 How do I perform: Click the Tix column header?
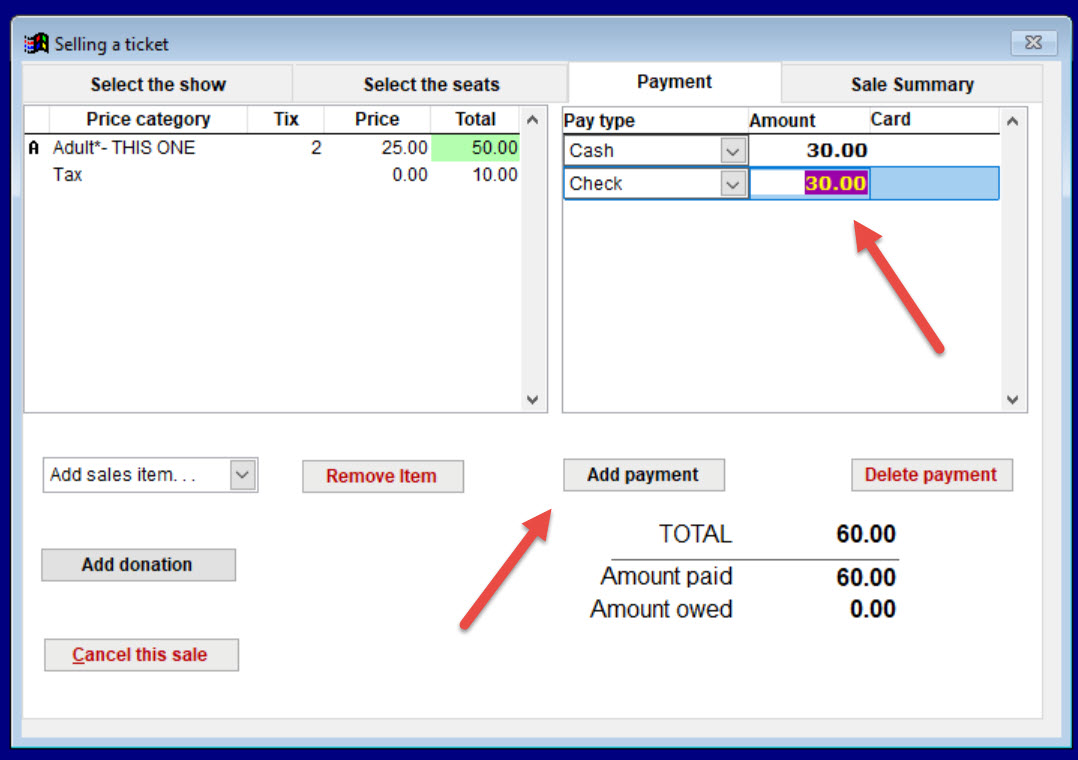point(285,120)
